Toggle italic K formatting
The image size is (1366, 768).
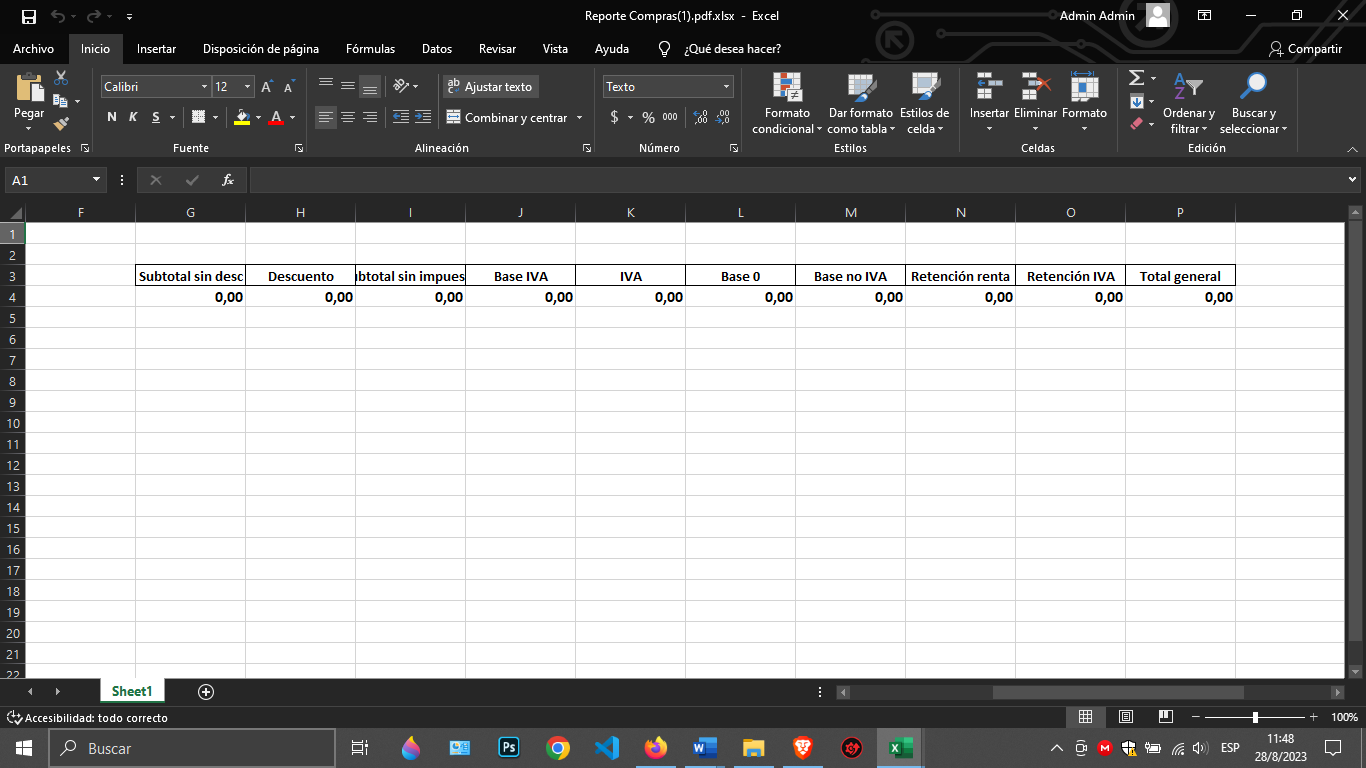click(133, 117)
